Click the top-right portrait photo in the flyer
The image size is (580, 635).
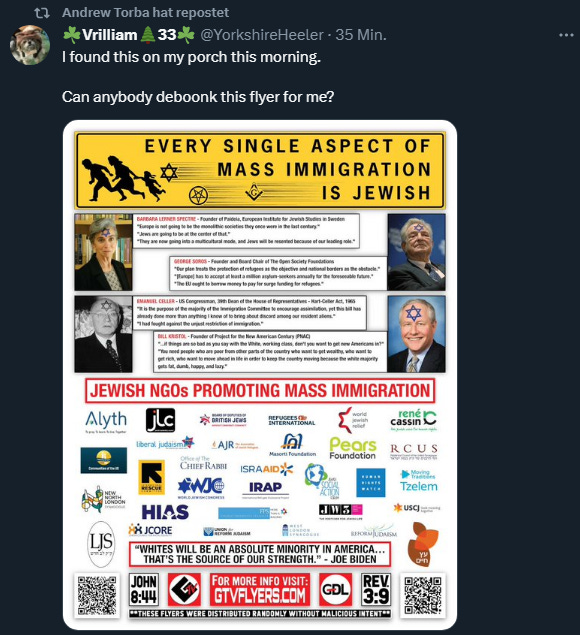pos(416,252)
